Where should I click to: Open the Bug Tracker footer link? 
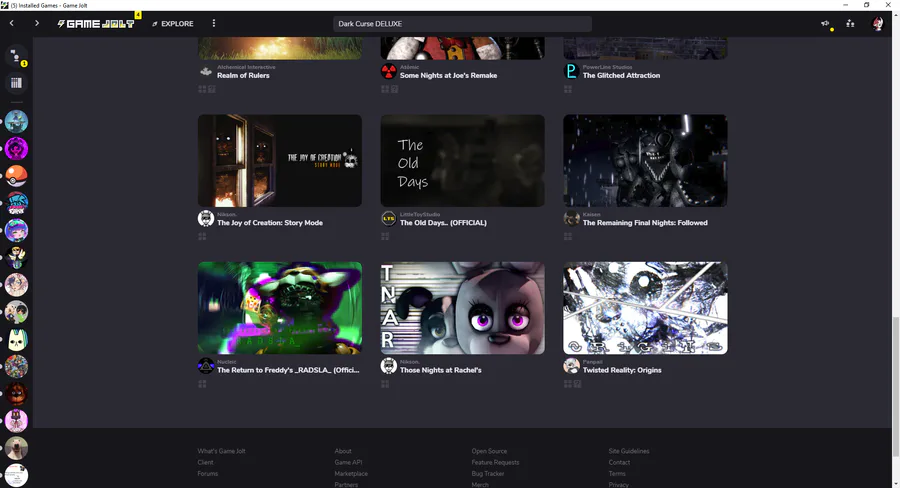pos(488,474)
